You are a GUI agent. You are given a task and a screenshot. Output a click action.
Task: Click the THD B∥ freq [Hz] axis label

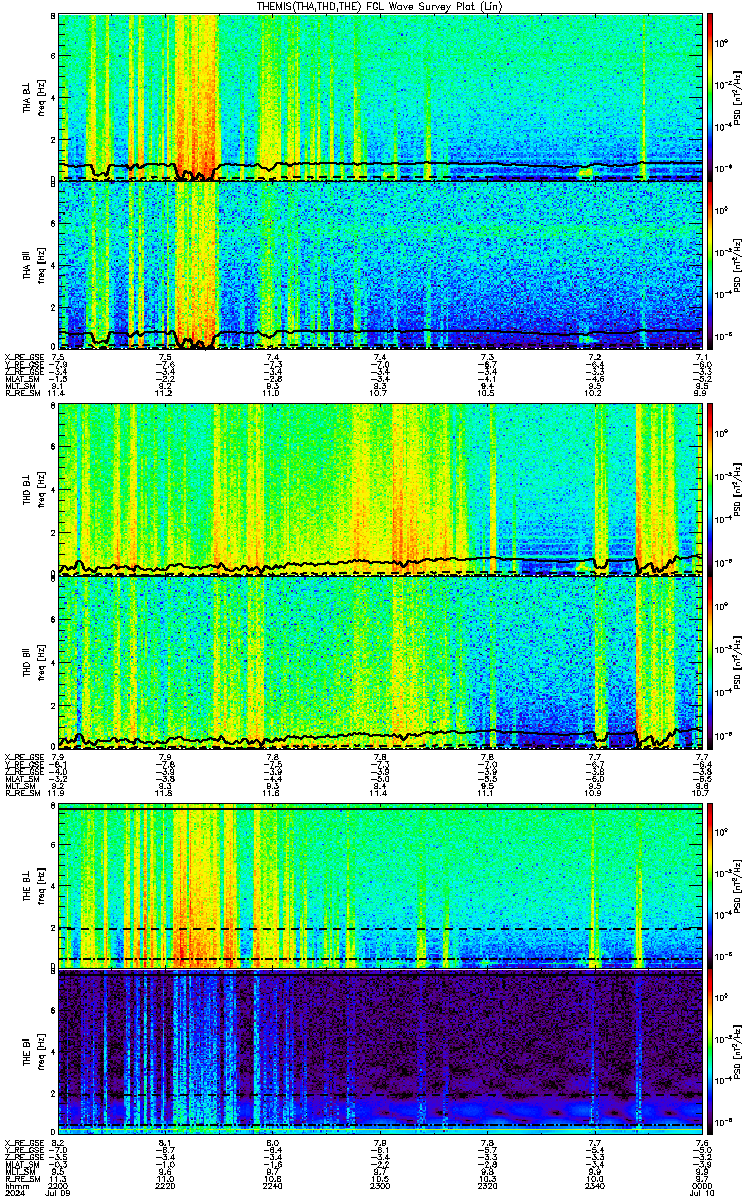[38, 662]
